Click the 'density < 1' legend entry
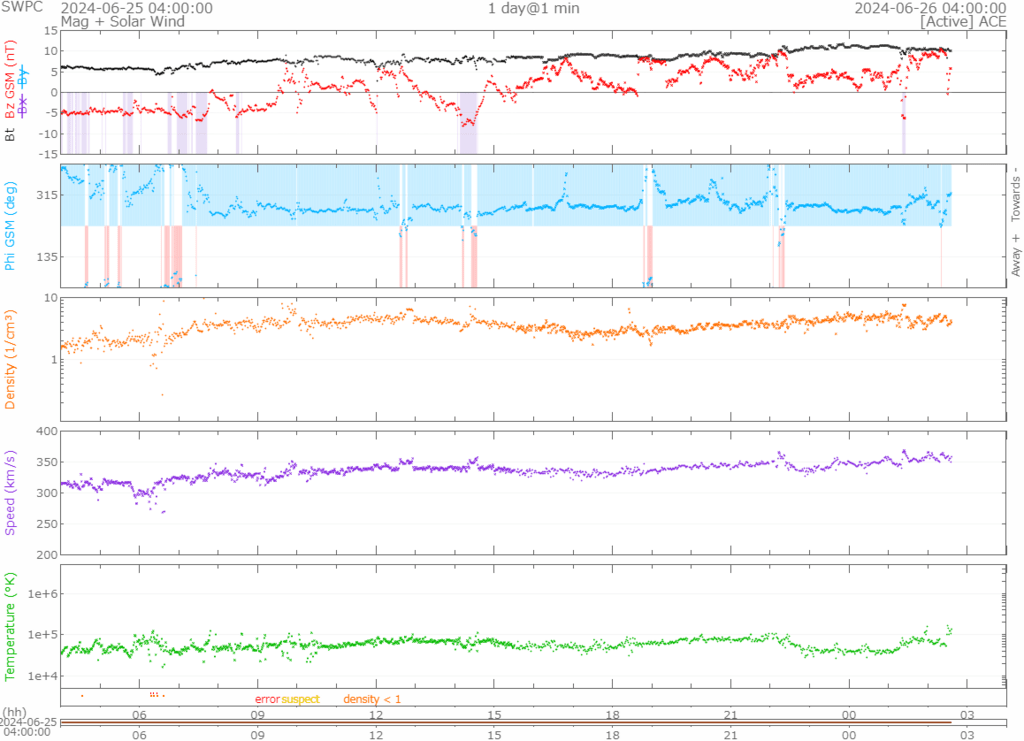The image size is (1024, 741). (372, 699)
